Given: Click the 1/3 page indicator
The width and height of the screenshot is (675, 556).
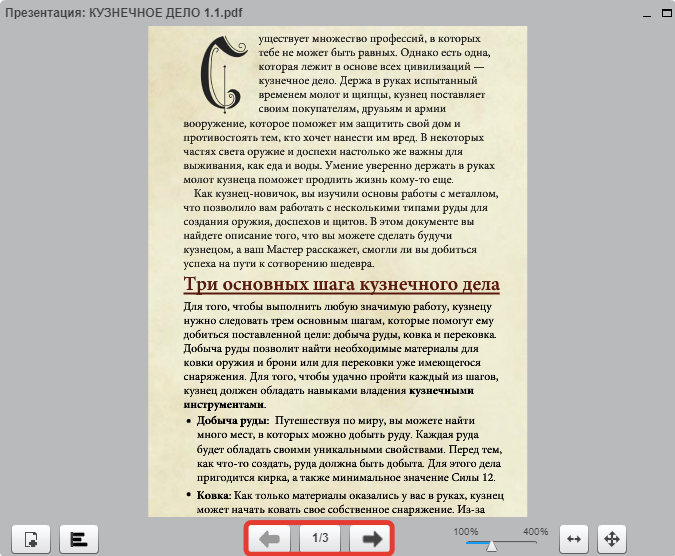Looking at the screenshot, I should [320, 538].
